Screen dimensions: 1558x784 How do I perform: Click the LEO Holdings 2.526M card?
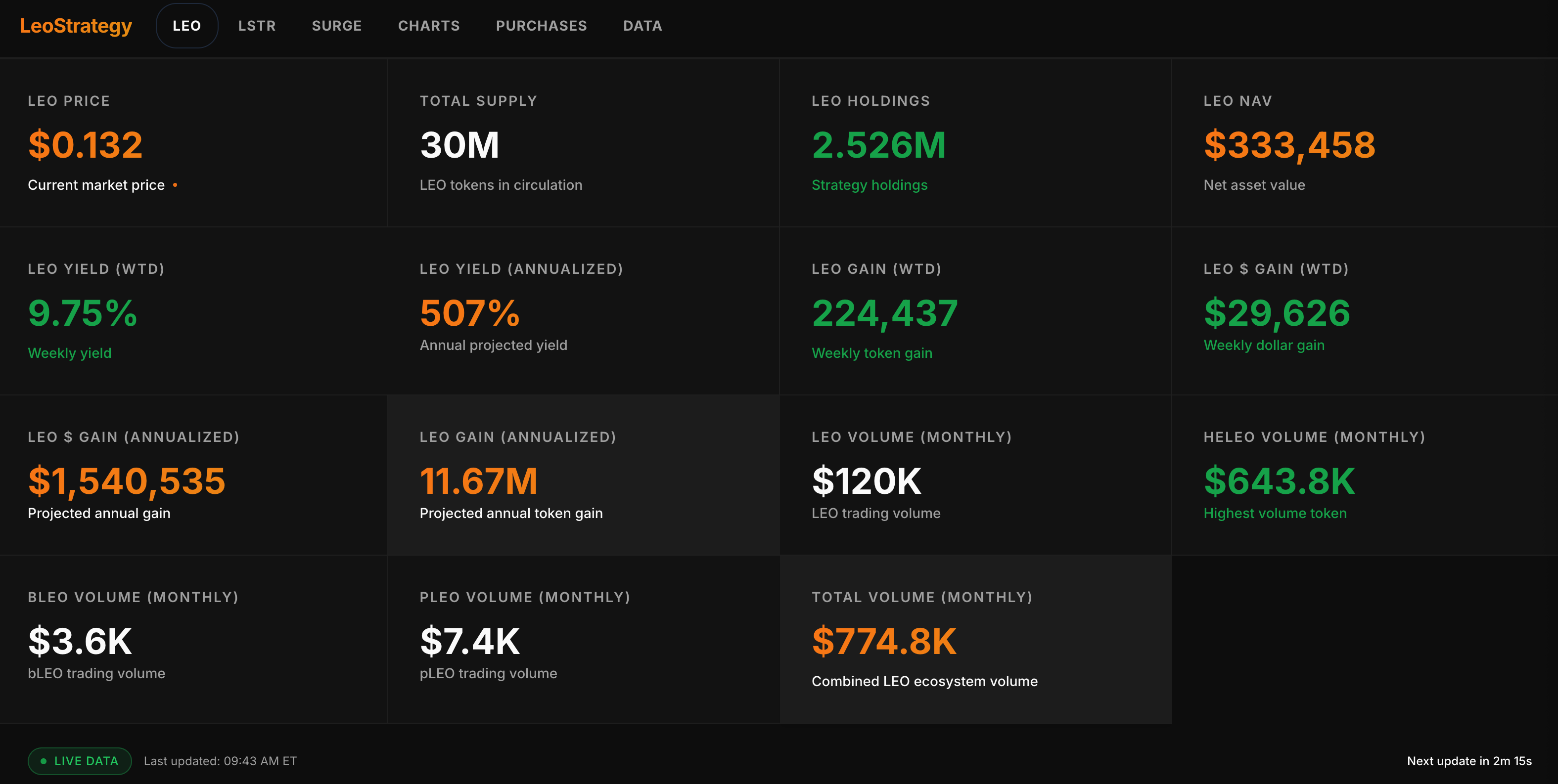point(975,143)
